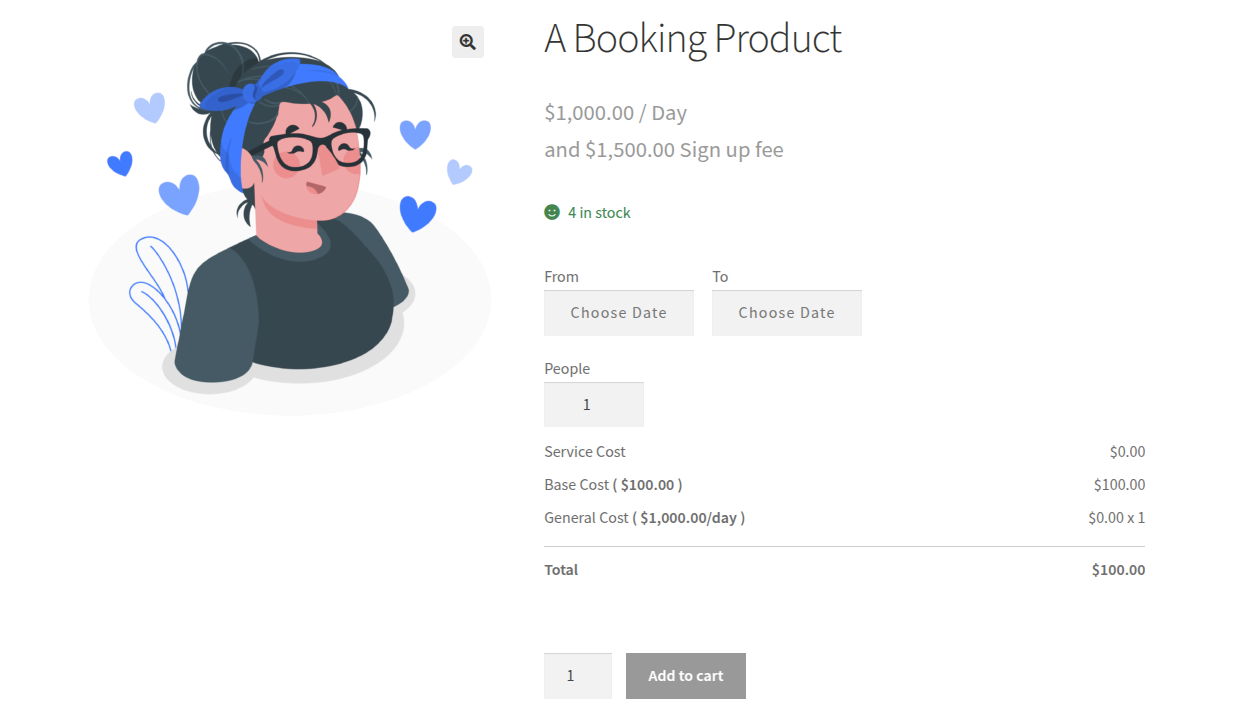The image size is (1237, 710).
Task: Click the Service Cost row label
Action: [x=585, y=452]
